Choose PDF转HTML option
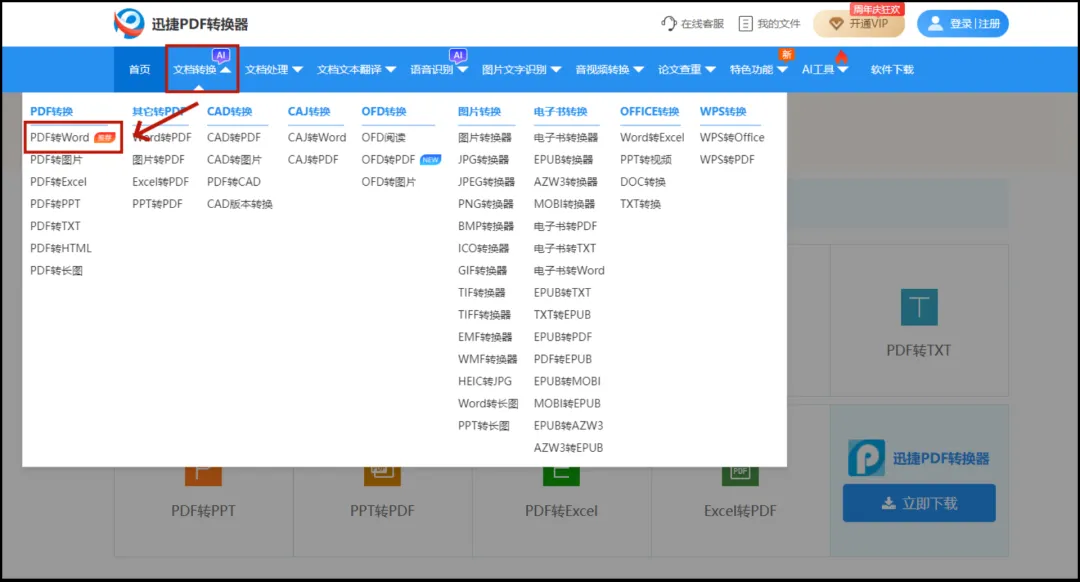 tap(61, 248)
